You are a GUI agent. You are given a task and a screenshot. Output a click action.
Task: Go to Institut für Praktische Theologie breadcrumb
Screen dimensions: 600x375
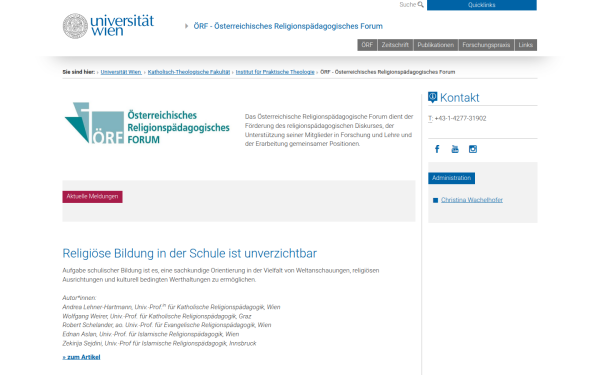pyautogui.click(x=275, y=72)
